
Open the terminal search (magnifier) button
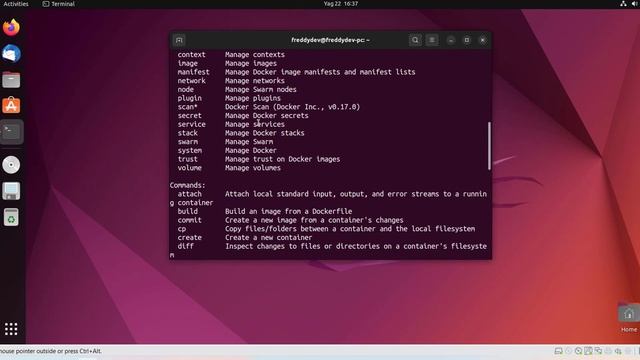[x=415, y=40]
